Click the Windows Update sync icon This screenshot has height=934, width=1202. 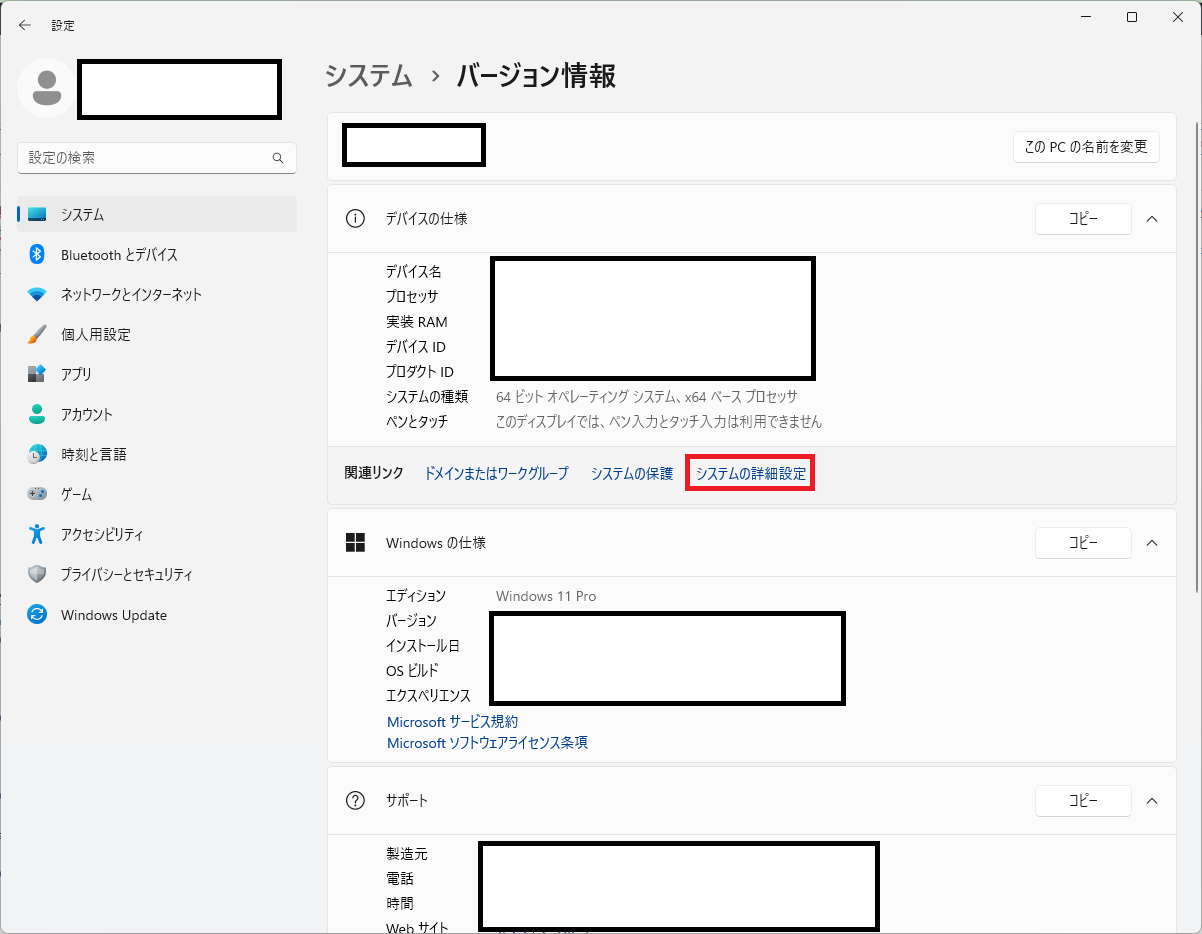click(37, 615)
